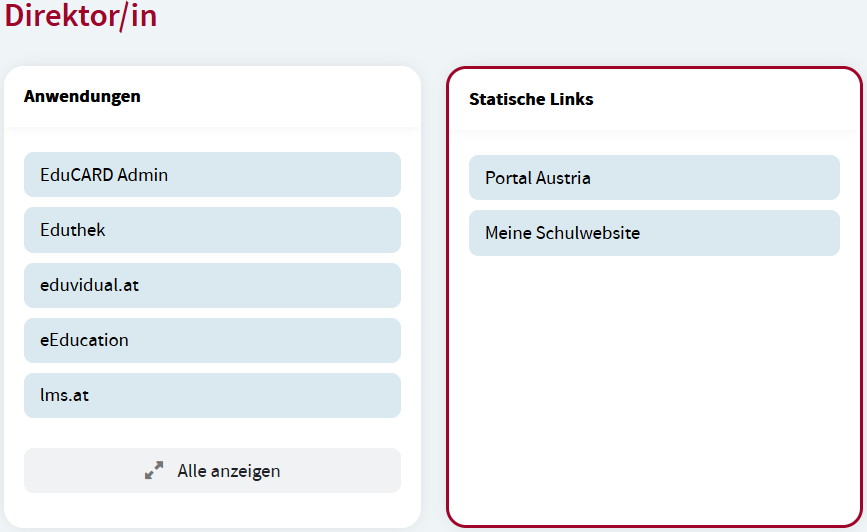Image resolution: width=867 pixels, height=532 pixels.
Task: Select the Direktor/in page heading
Action: (81, 16)
